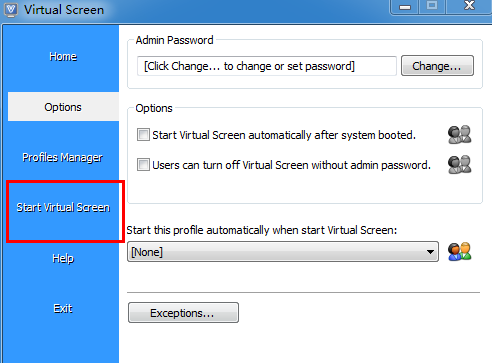Click the Virtual Screen app icon in title bar

[x=11, y=10]
